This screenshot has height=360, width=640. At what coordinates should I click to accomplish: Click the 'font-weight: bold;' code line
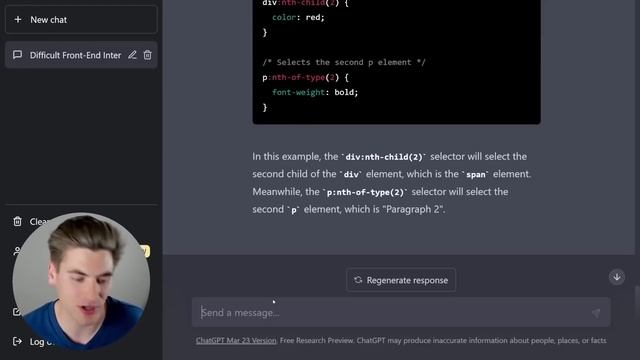[x=315, y=93]
